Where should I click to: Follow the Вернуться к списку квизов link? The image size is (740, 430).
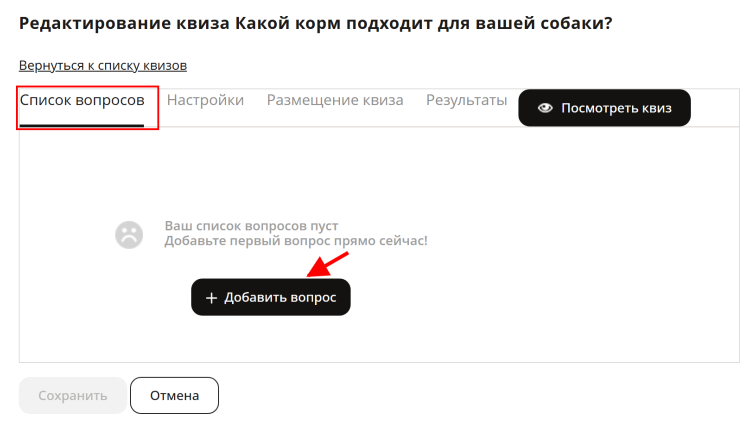(x=103, y=66)
